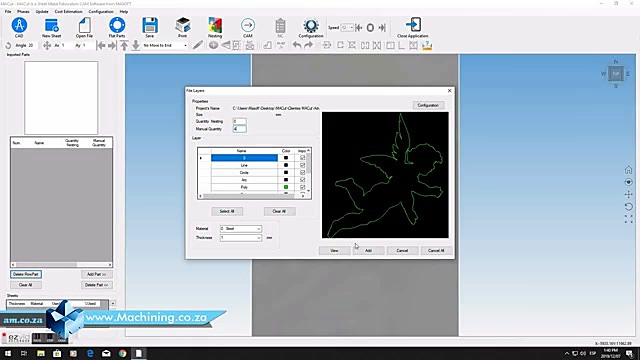This screenshot has height=360, width=640.
Task: Toggle import checkbox for Poly layer
Action: click(x=302, y=187)
